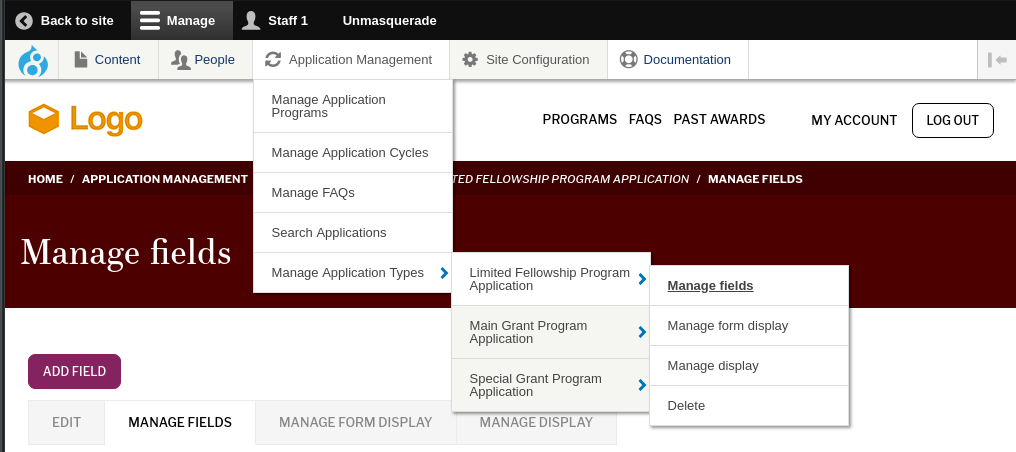The image size is (1016, 452).
Task: Open the Past Awards link
Action: [x=719, y=120]
